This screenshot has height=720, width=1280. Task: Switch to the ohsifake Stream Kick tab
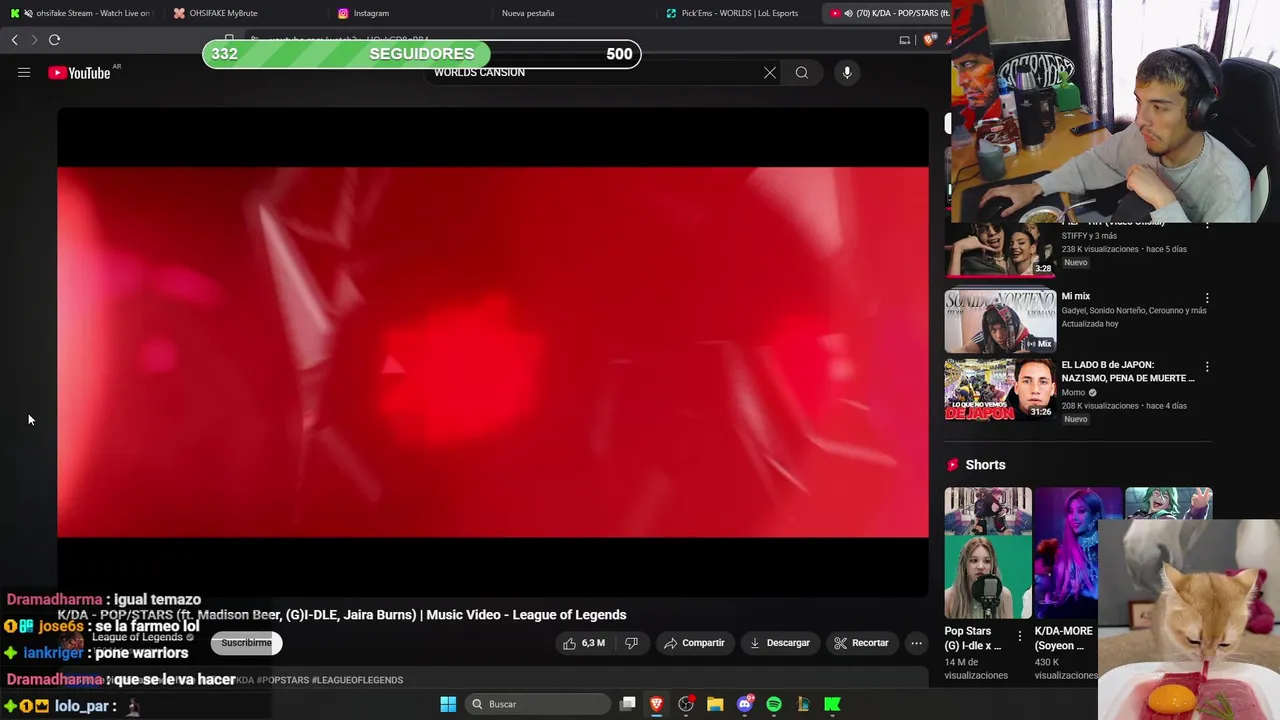coord(83,13)
